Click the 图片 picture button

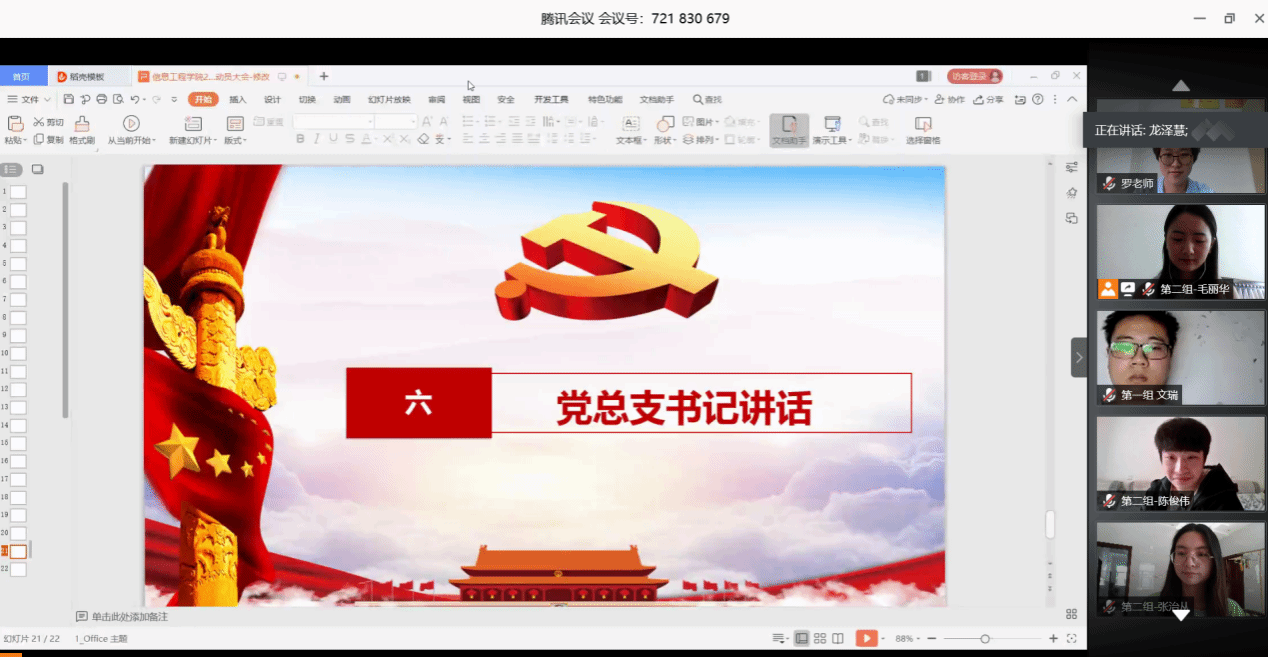[x=700, y=122]
